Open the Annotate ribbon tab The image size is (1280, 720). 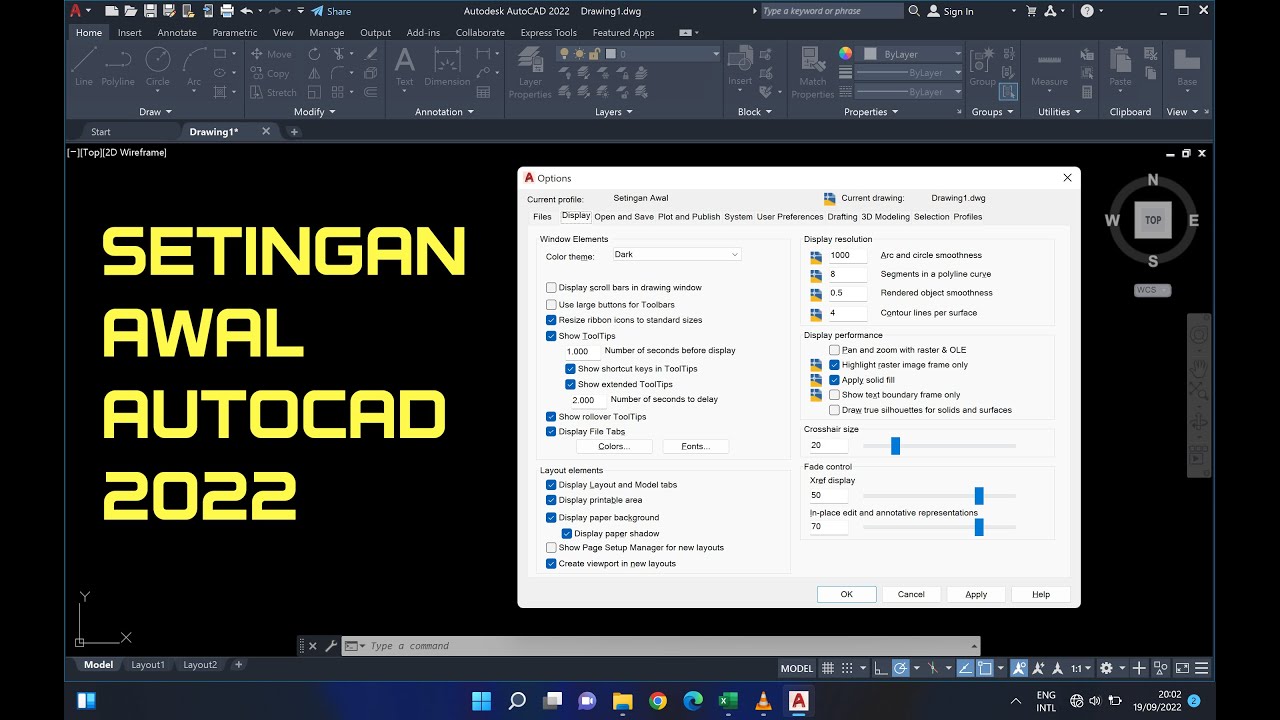pos(177,33)
